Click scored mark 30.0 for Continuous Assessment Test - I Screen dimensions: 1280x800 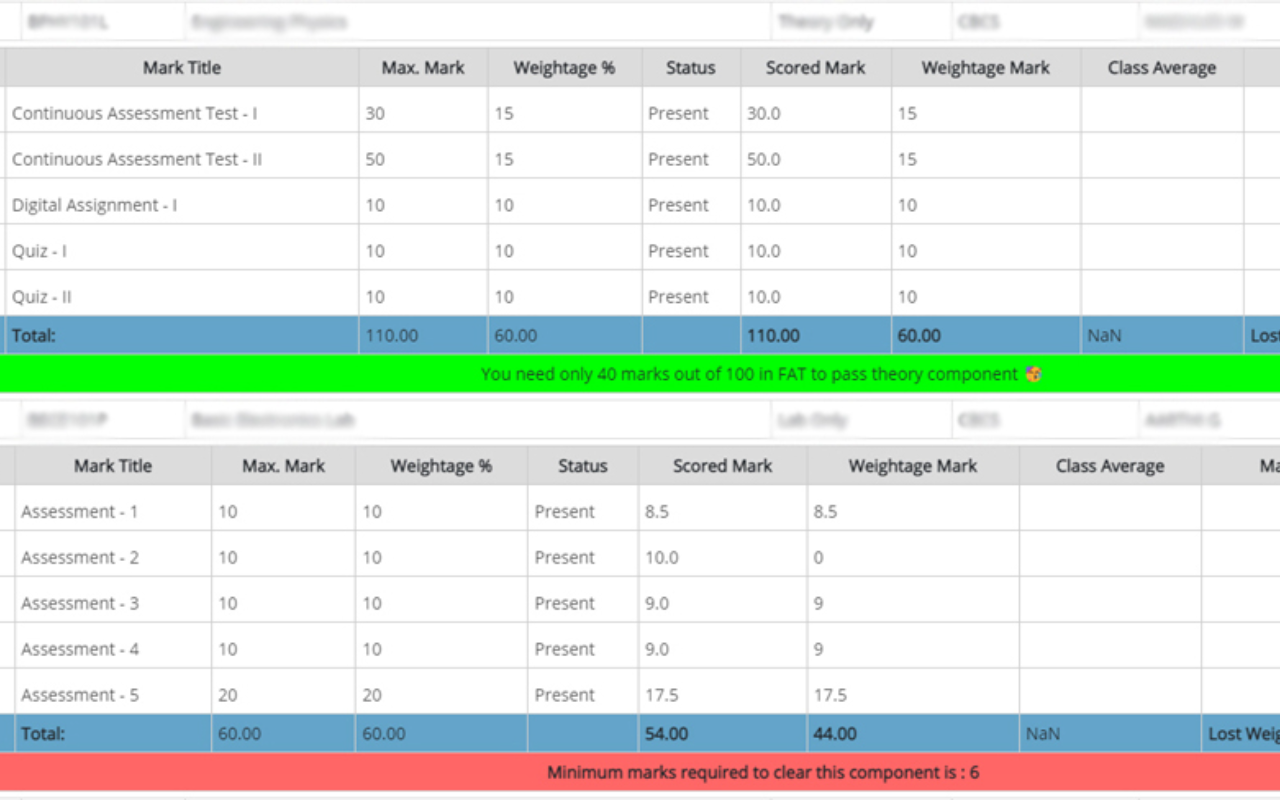point(764,114)
